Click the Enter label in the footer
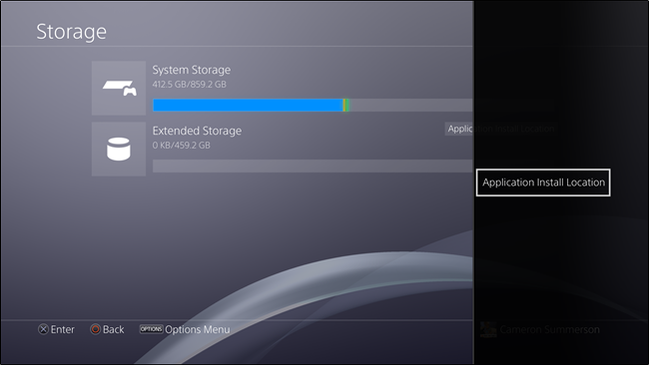649x365 pixels. [62, 329]
